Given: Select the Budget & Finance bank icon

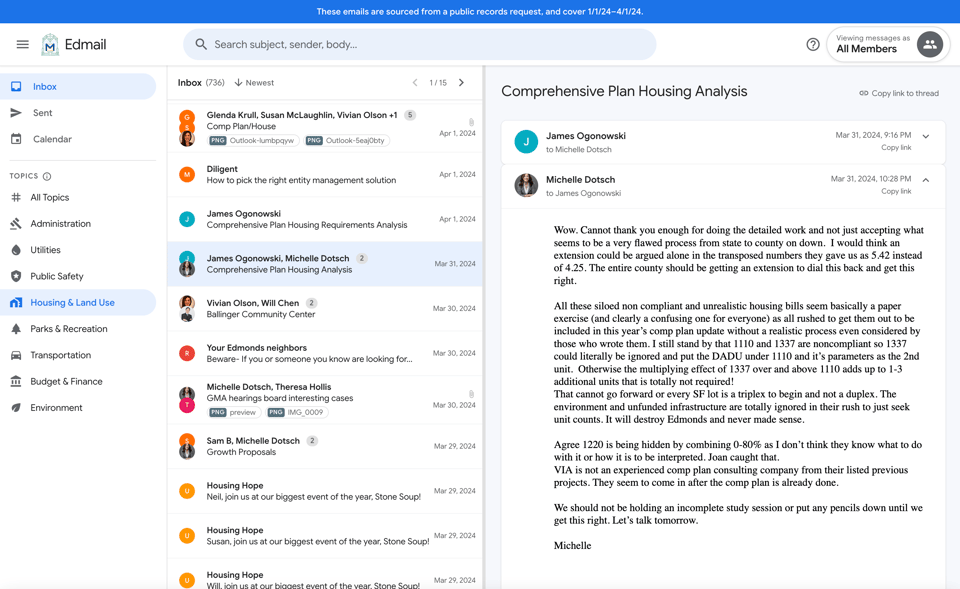Looking at the screenshot, I should (14, 381).
